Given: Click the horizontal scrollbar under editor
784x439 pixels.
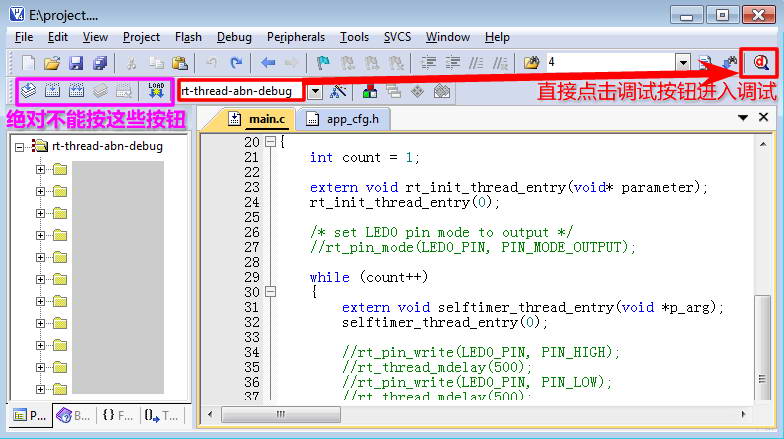Looking at the screenshot, I should [480, 415].
